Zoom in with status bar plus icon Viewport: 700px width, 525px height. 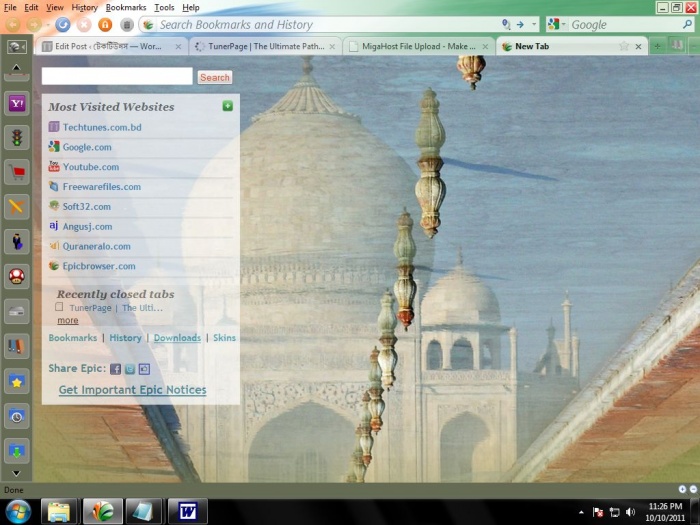(682, 489)
